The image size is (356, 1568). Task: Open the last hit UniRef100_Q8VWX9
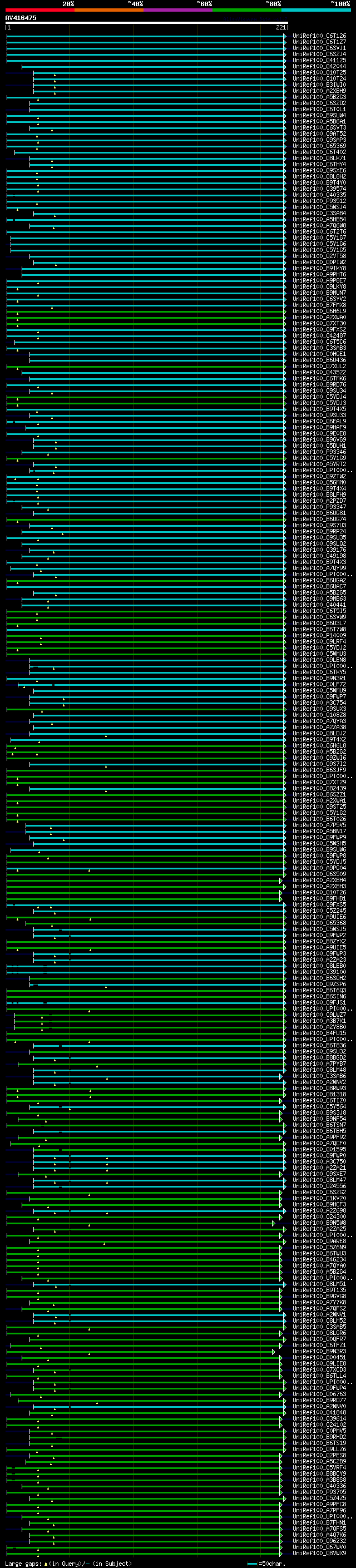click(319, 1553)
